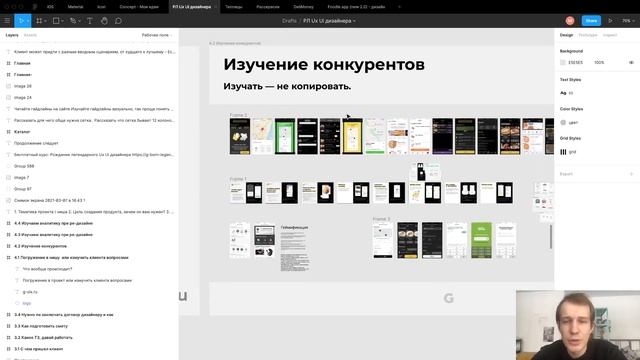Click the Drafts breadcrumb link
Screen dimensions: 640x360
pos(289,21)
